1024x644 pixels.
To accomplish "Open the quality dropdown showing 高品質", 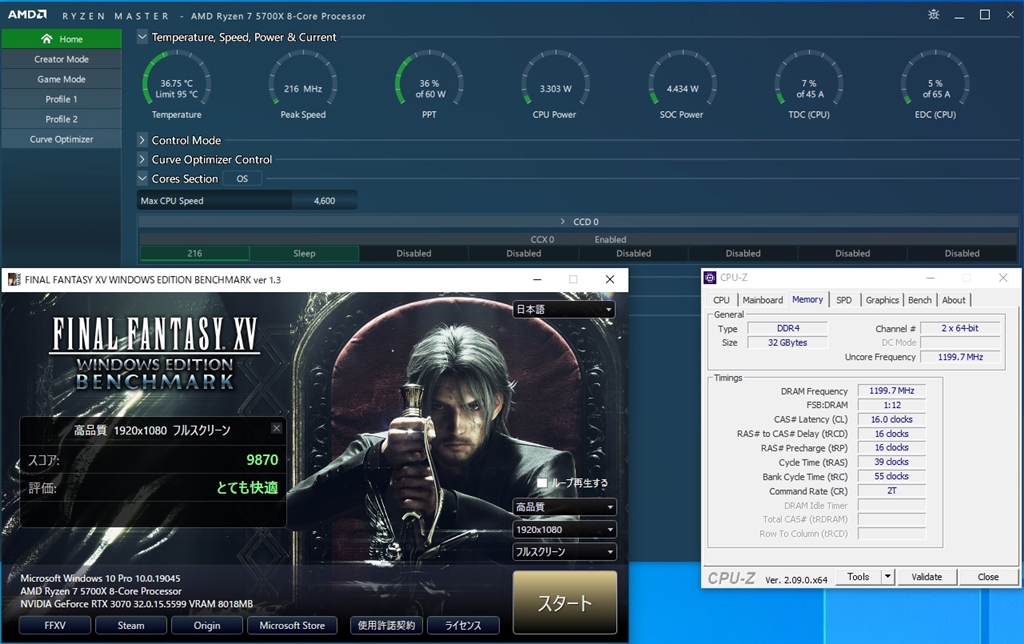I will tap(564, 507).
